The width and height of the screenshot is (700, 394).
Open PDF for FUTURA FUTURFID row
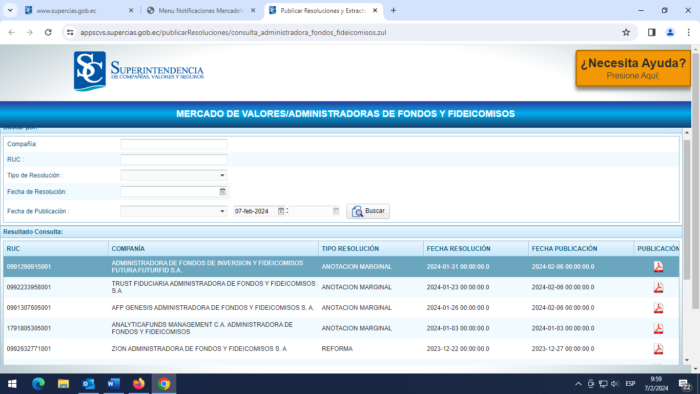point(658,267)
